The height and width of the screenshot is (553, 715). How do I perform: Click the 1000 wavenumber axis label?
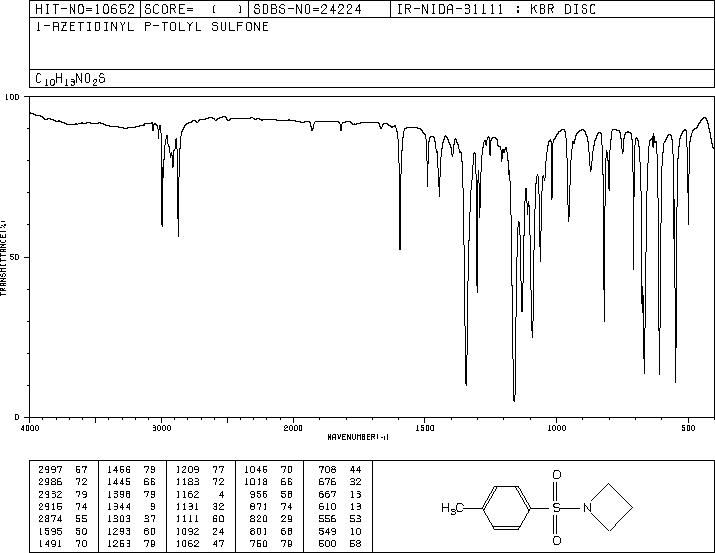click(556, 428)
